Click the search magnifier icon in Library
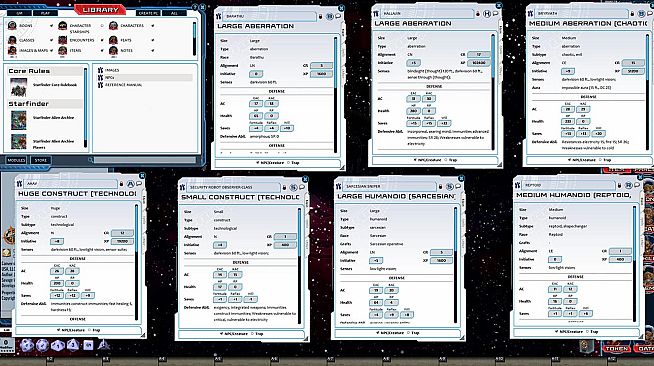This screenshot has width=654, height=366. point(90,160)
